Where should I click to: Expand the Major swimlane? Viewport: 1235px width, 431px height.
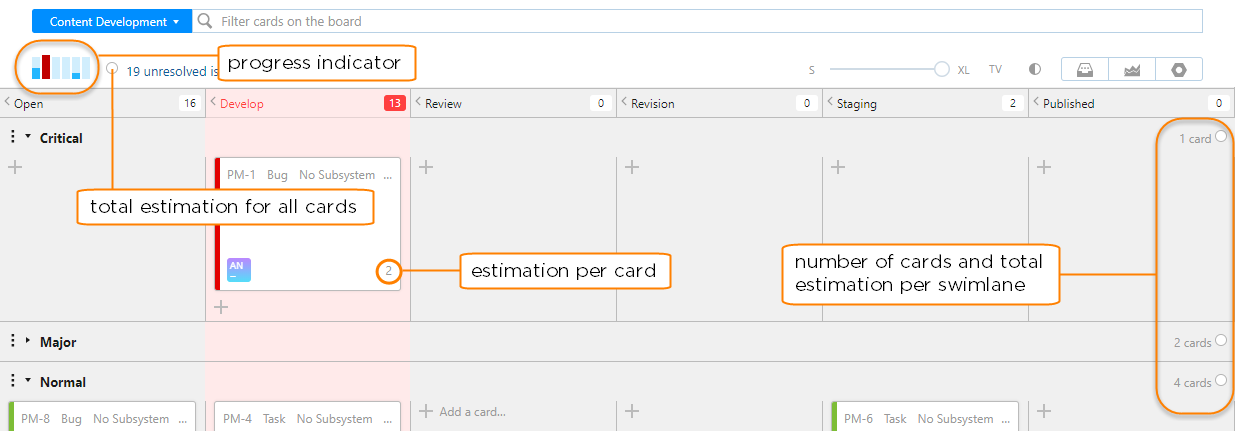28,342
